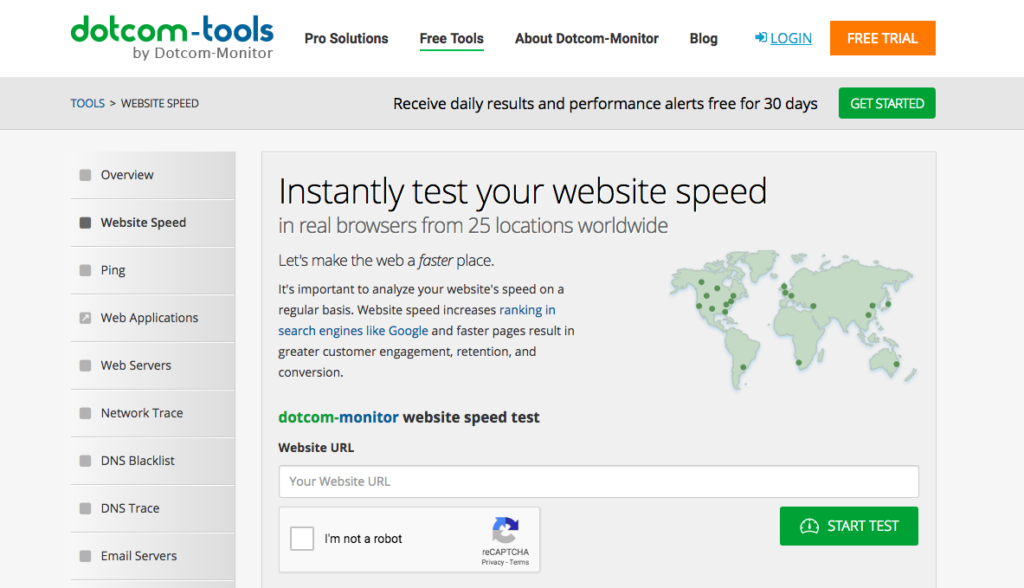The height and width of the screenshot is (588, 1024).
Task: Click the login arrow icon
Action: pyautogui.click(x=761, y=38)
